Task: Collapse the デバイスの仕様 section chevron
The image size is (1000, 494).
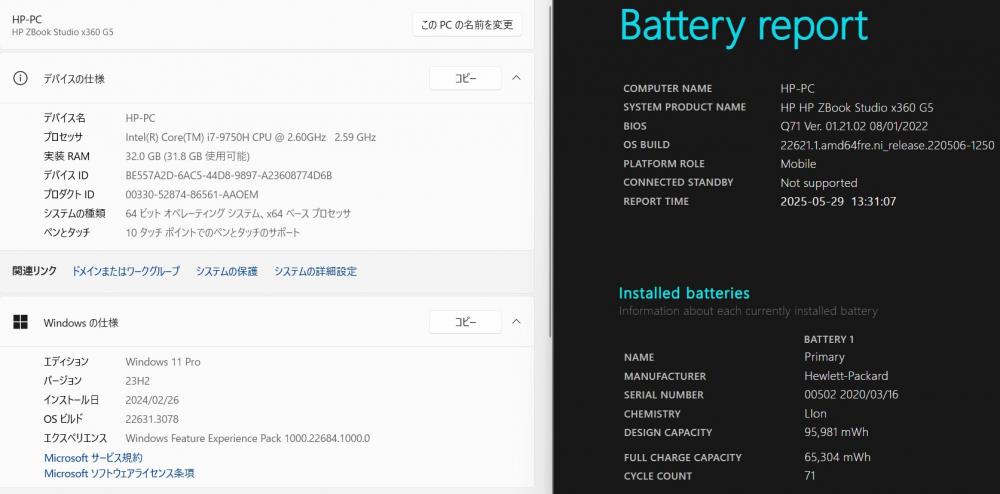Action: [x=517, y=78]
